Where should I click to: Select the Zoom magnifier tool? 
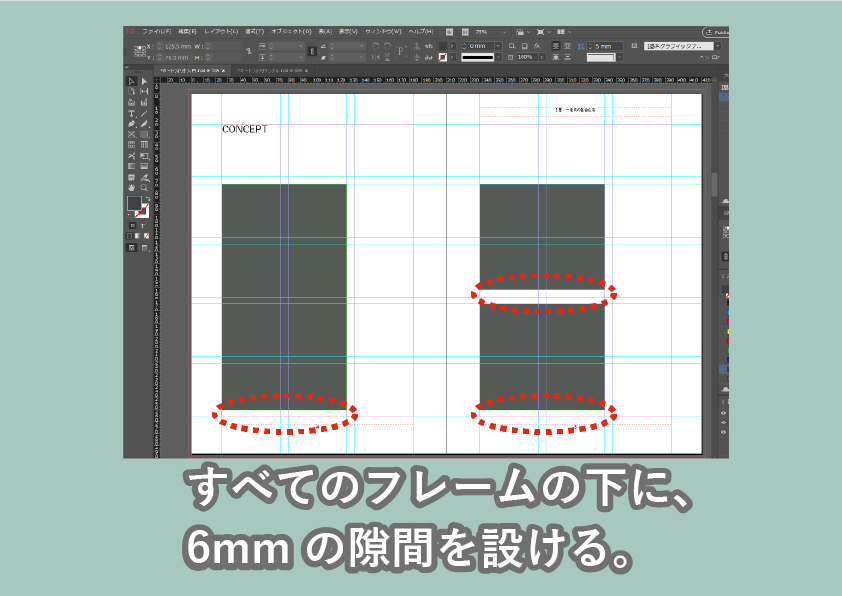click(x=144, y=188)
